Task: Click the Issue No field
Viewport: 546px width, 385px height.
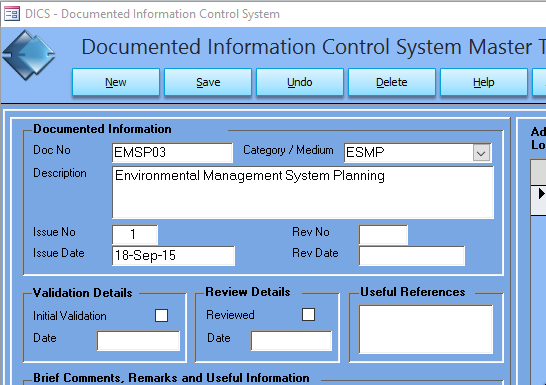Action: tap(135, 234)
